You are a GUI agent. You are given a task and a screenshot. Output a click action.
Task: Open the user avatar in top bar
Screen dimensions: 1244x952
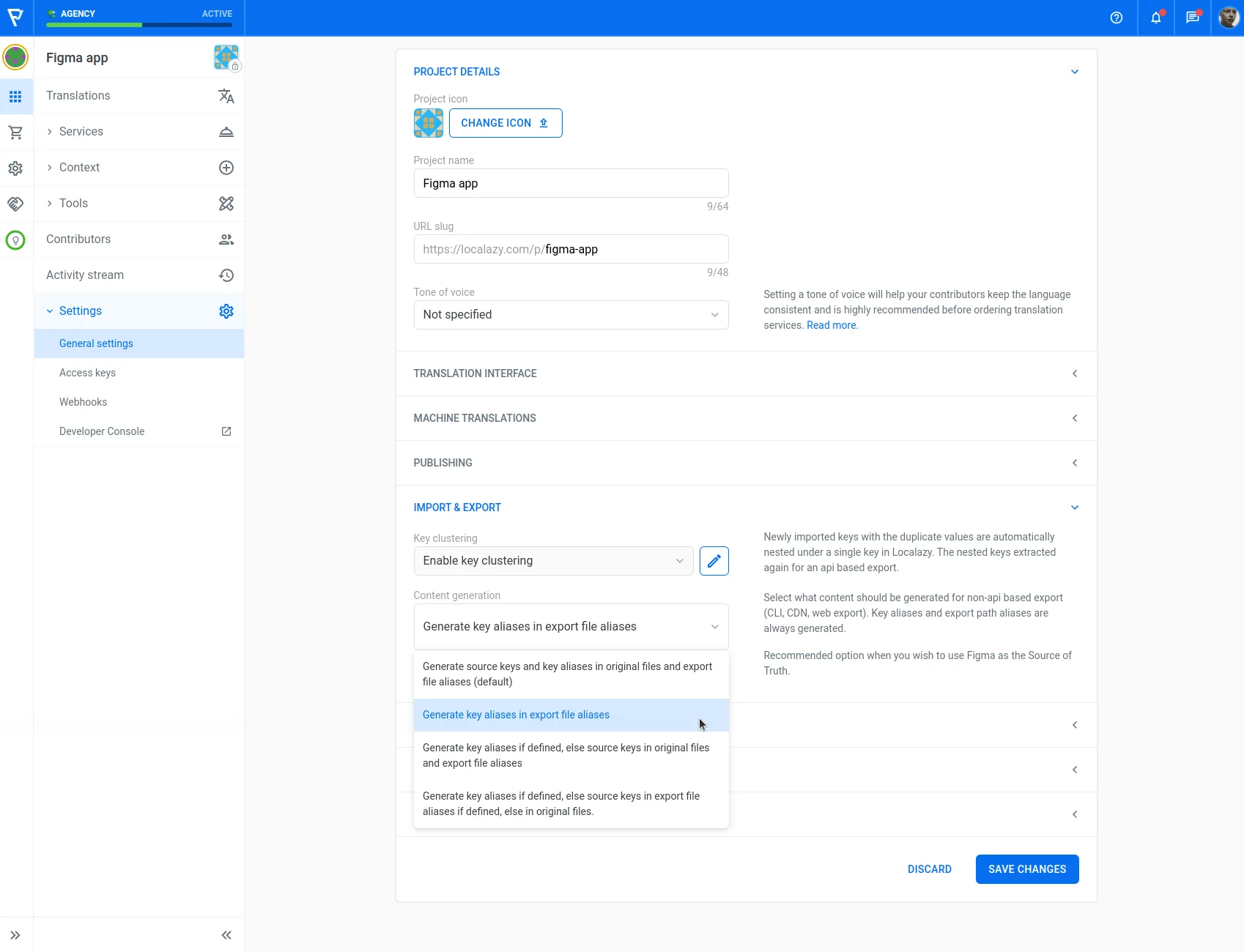[1228, 18]
